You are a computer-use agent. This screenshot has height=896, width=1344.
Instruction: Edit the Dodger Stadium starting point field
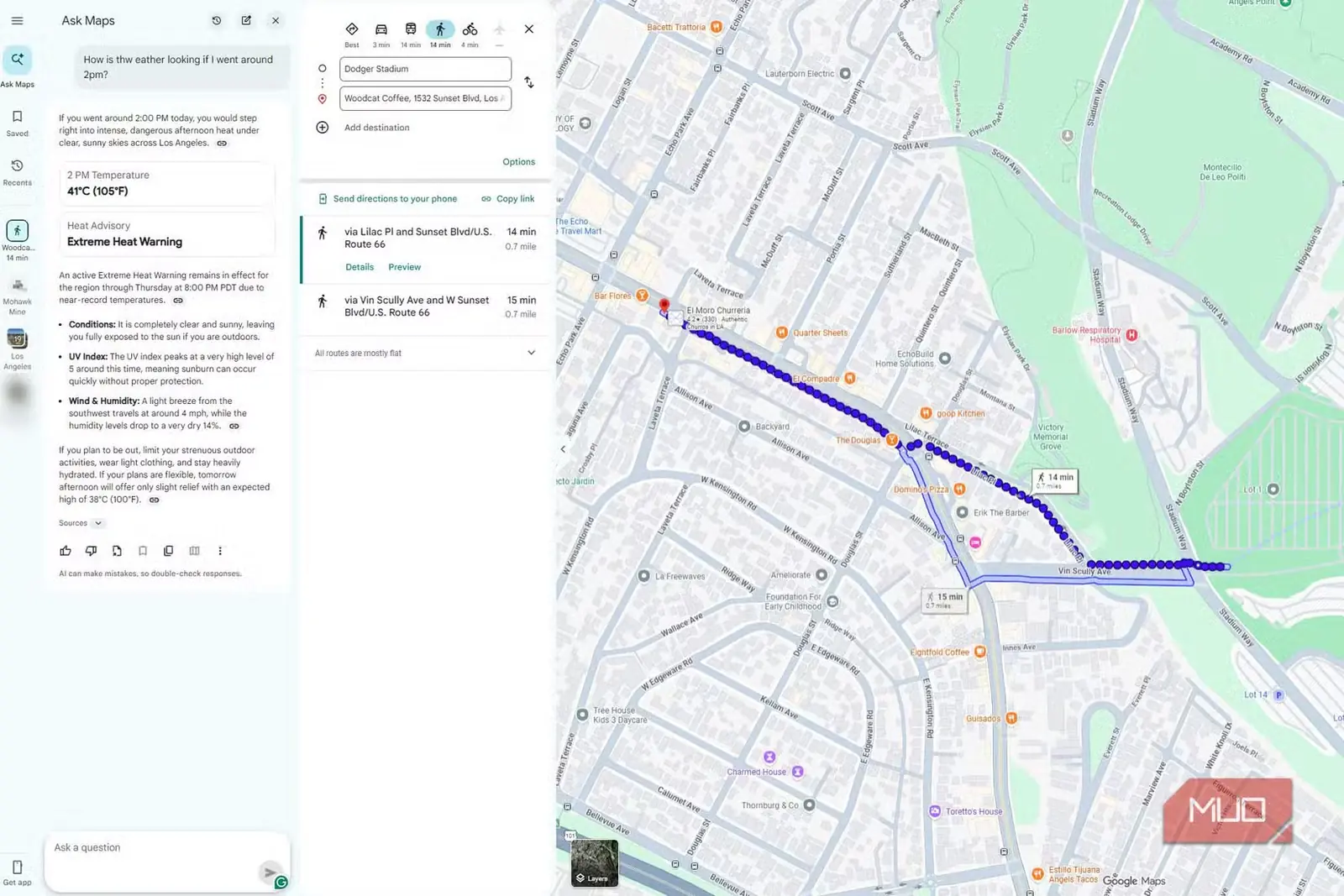coord(425,69)
